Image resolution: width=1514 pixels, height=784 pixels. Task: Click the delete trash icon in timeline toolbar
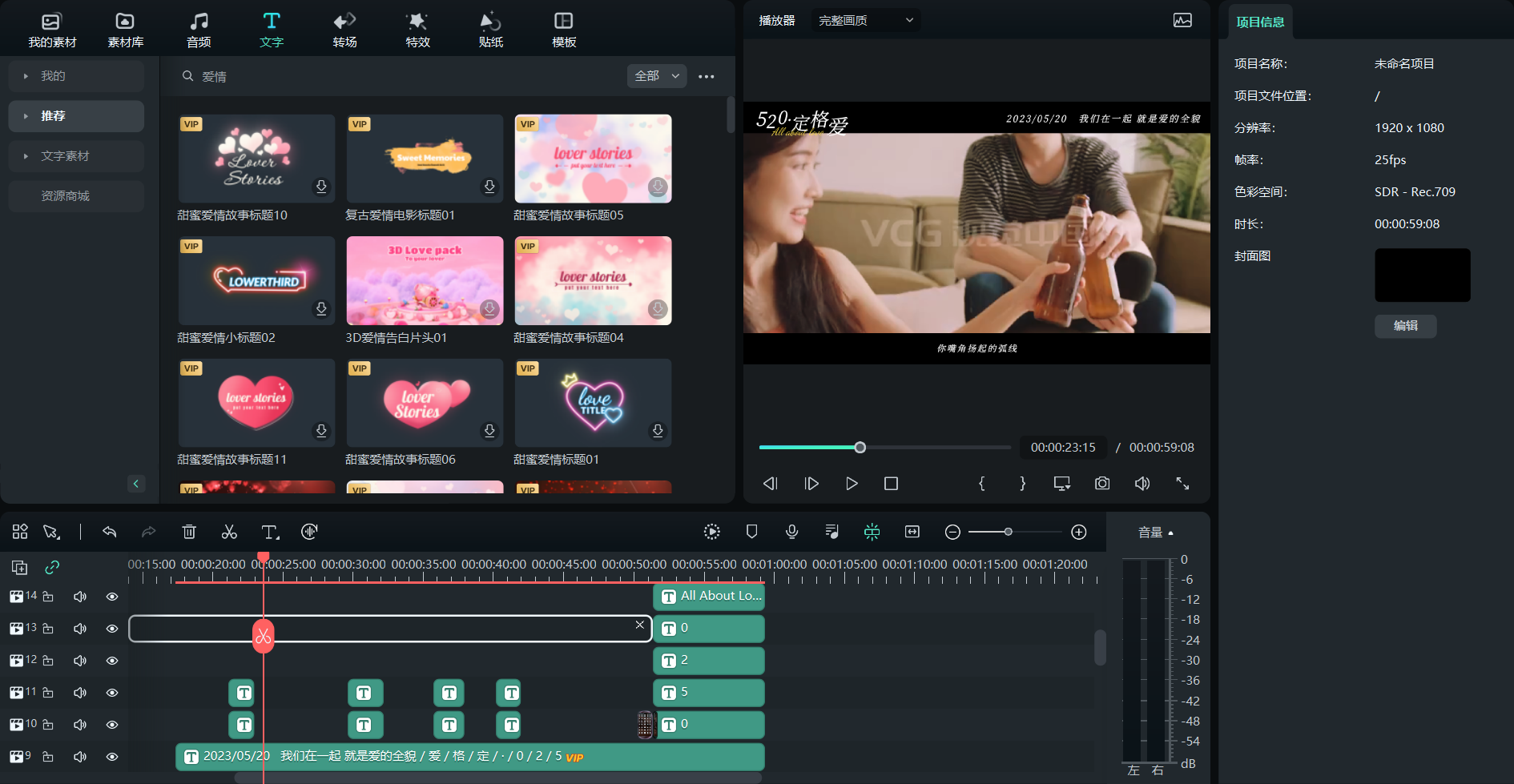click(x=189, y=532)
